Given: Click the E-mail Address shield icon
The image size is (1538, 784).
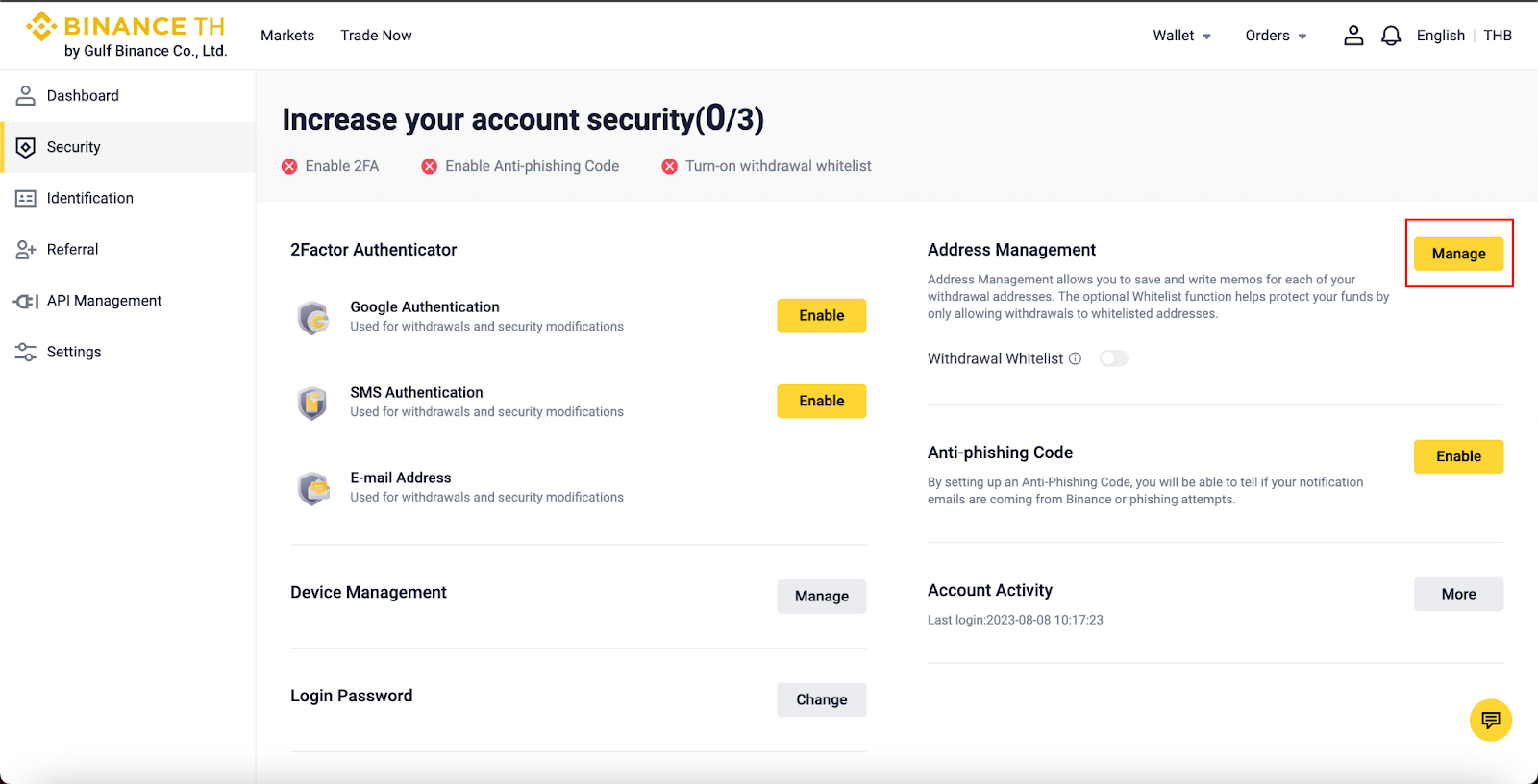Looking at the screenshot, I should [313, 488].
